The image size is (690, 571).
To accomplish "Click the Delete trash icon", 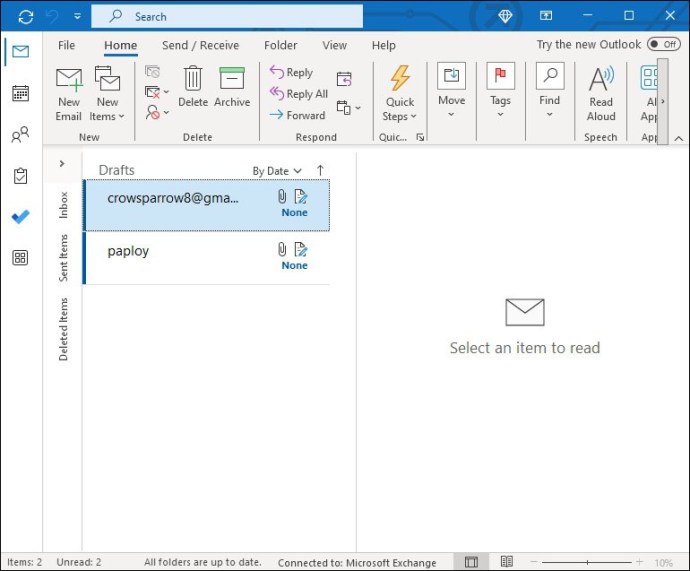I will pyautogui.click(x=193, y=78).
